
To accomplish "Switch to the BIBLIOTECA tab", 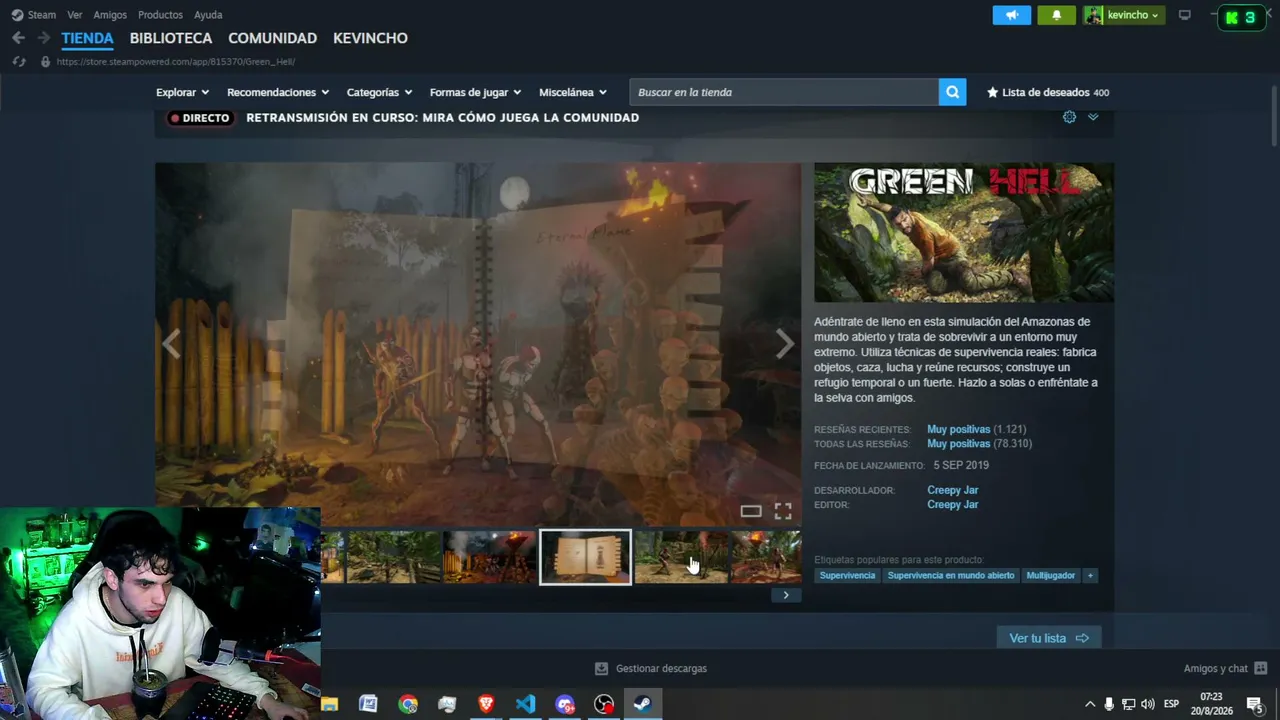I will tap(171, 38).
